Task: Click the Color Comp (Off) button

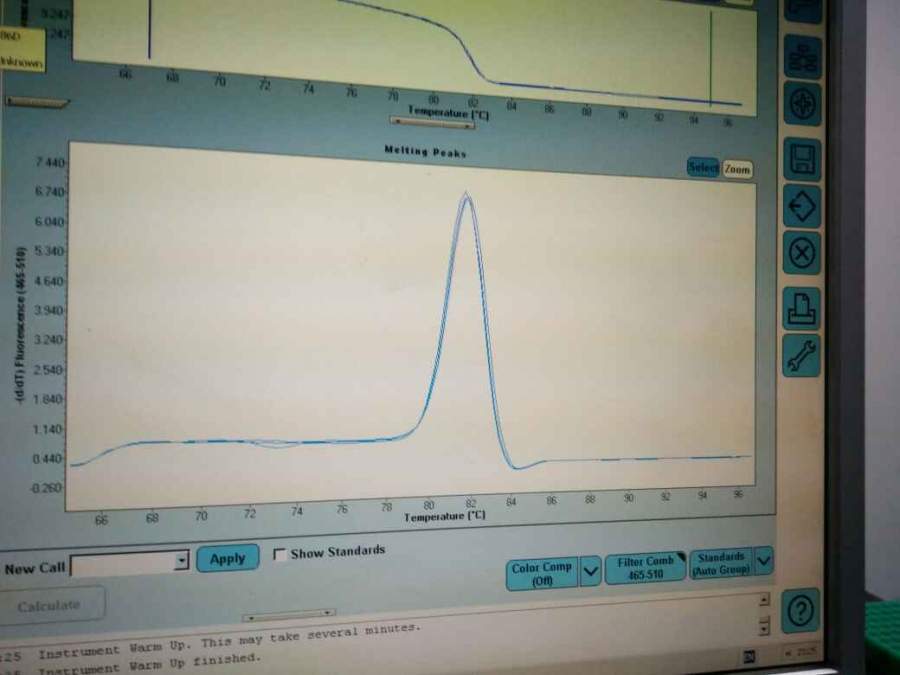Action: coord(542,573)
